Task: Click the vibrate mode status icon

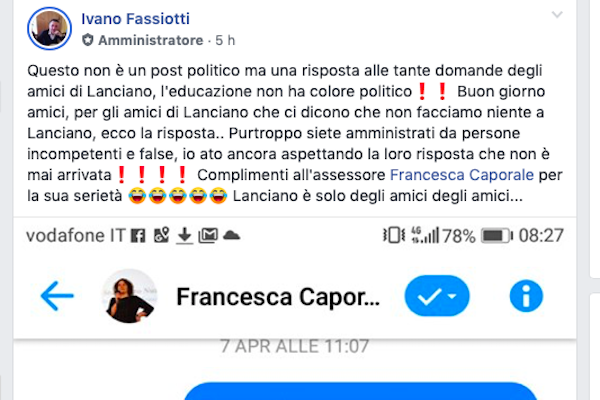Action: [394, 235]
